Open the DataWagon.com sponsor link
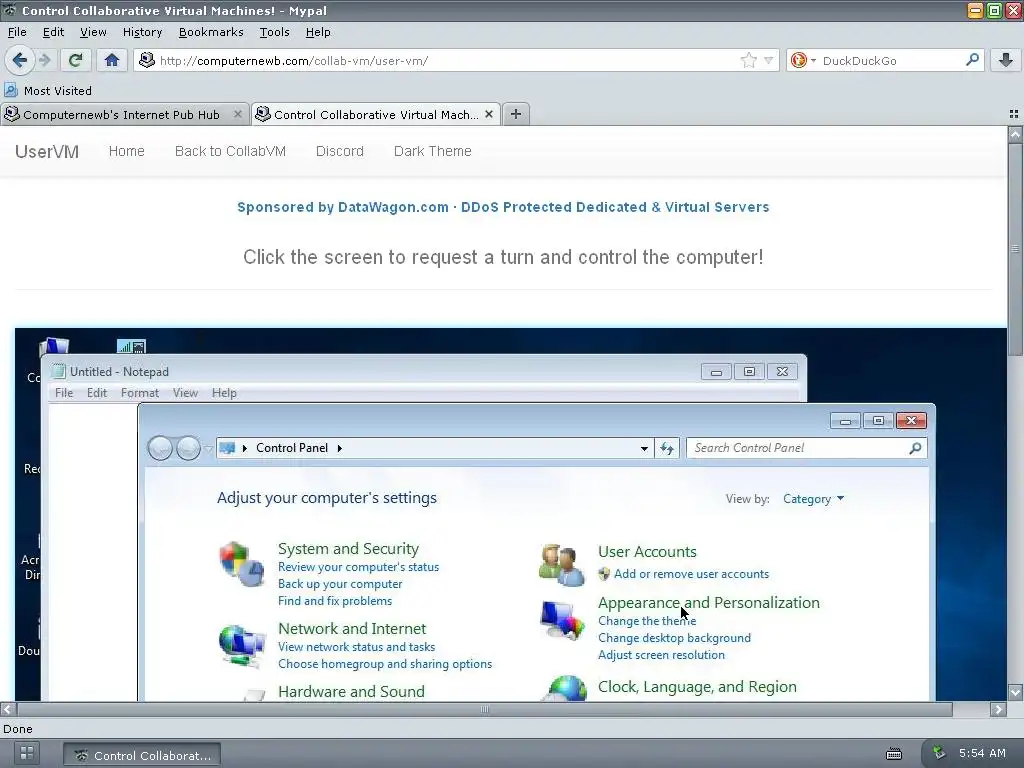1024x768 pixels. (x=503, y=207)
